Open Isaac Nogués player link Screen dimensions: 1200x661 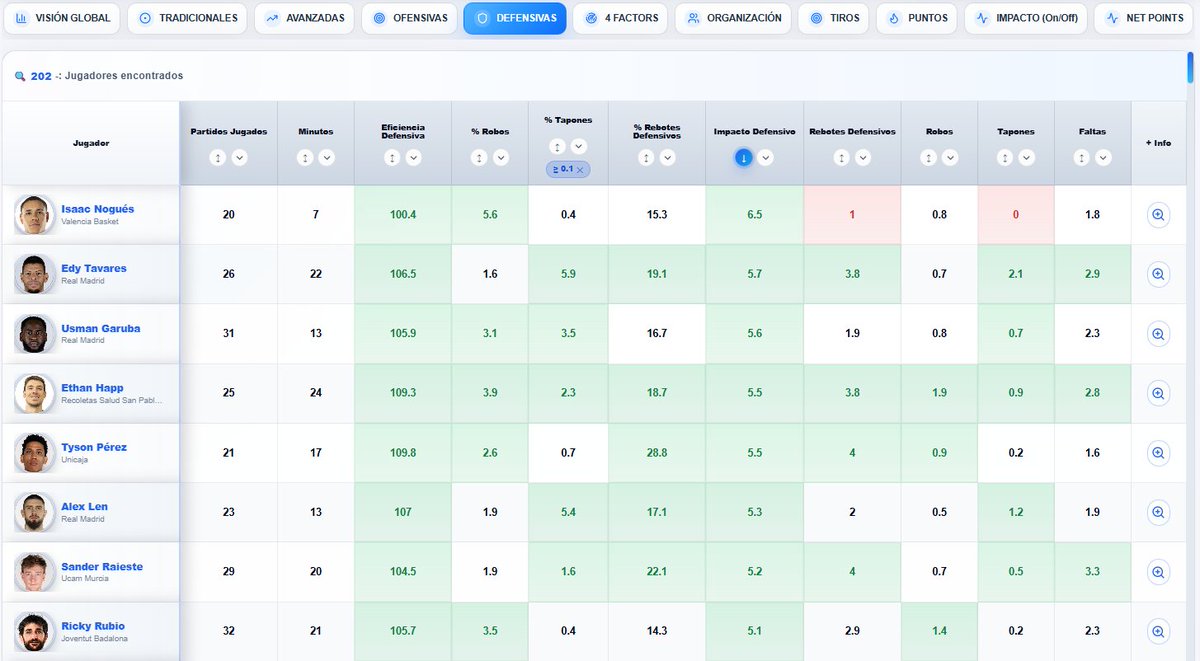click(98, 209)
